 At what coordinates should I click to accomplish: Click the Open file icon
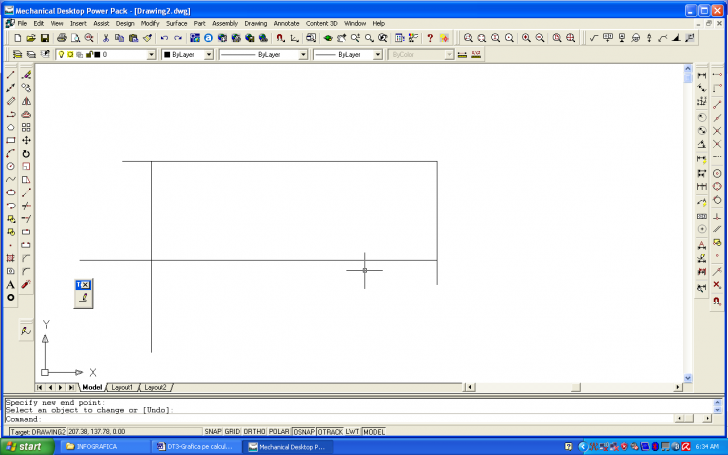[x=31, y=38]
